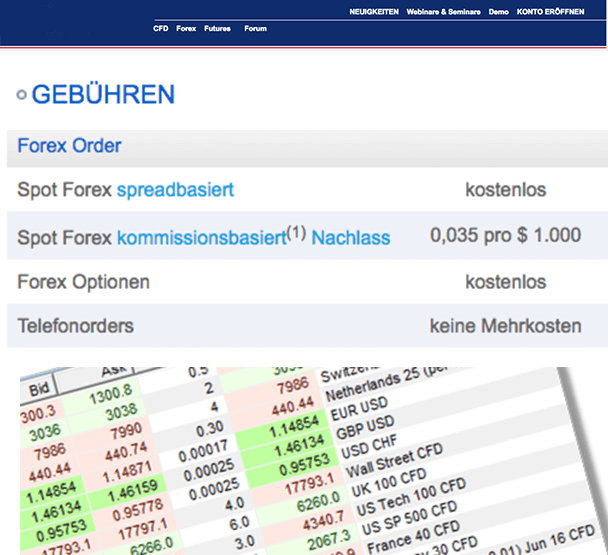This screenshot has width=608, height=555.
Task: Click 'Wall Street CFD' in the quotes image
Action: [x=394, y=461]
